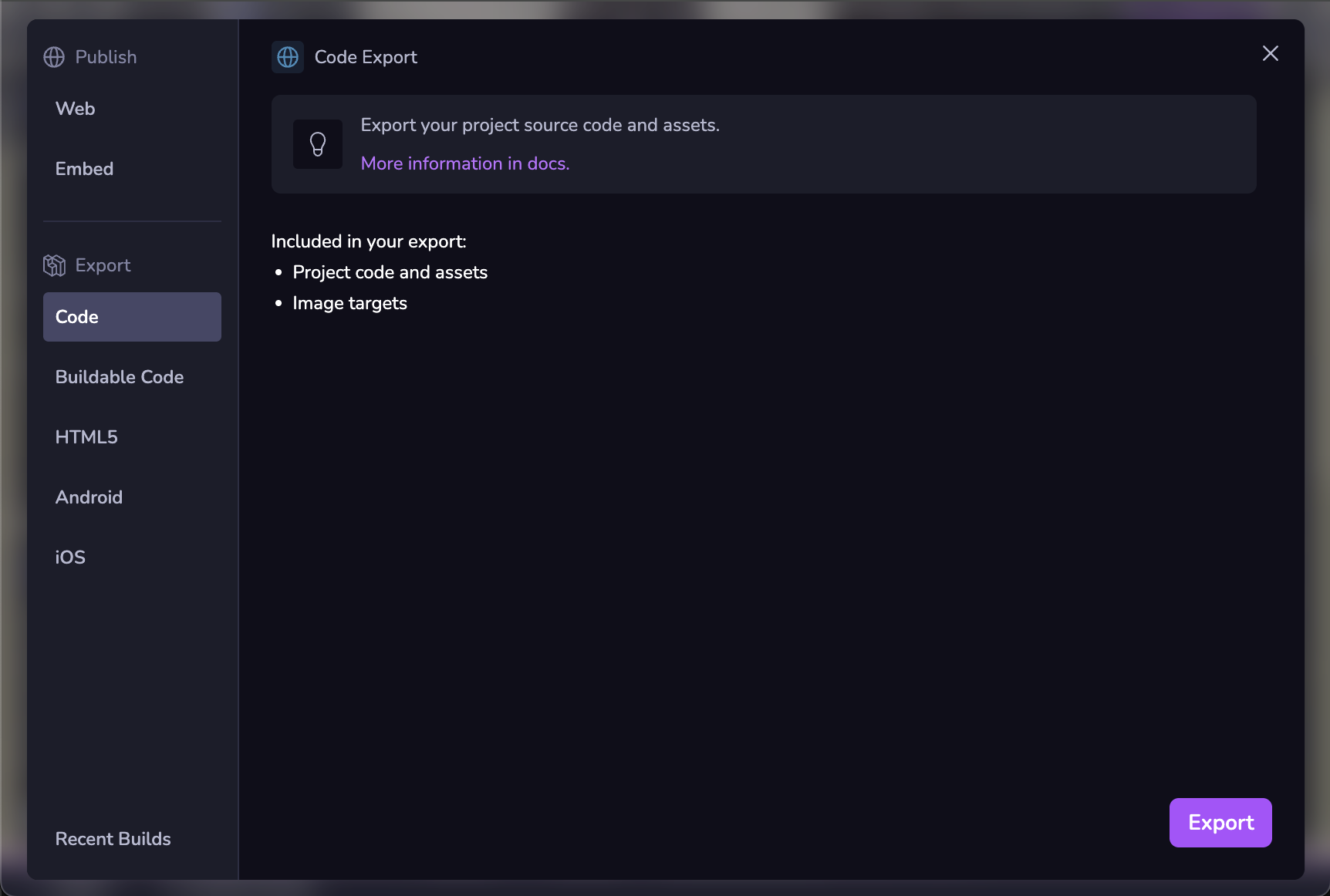Image resolution: width=1330 pixels, height=896 pixels.
Task: Click the Export section heading in sidebar
Action: click(x=103, y=265)
